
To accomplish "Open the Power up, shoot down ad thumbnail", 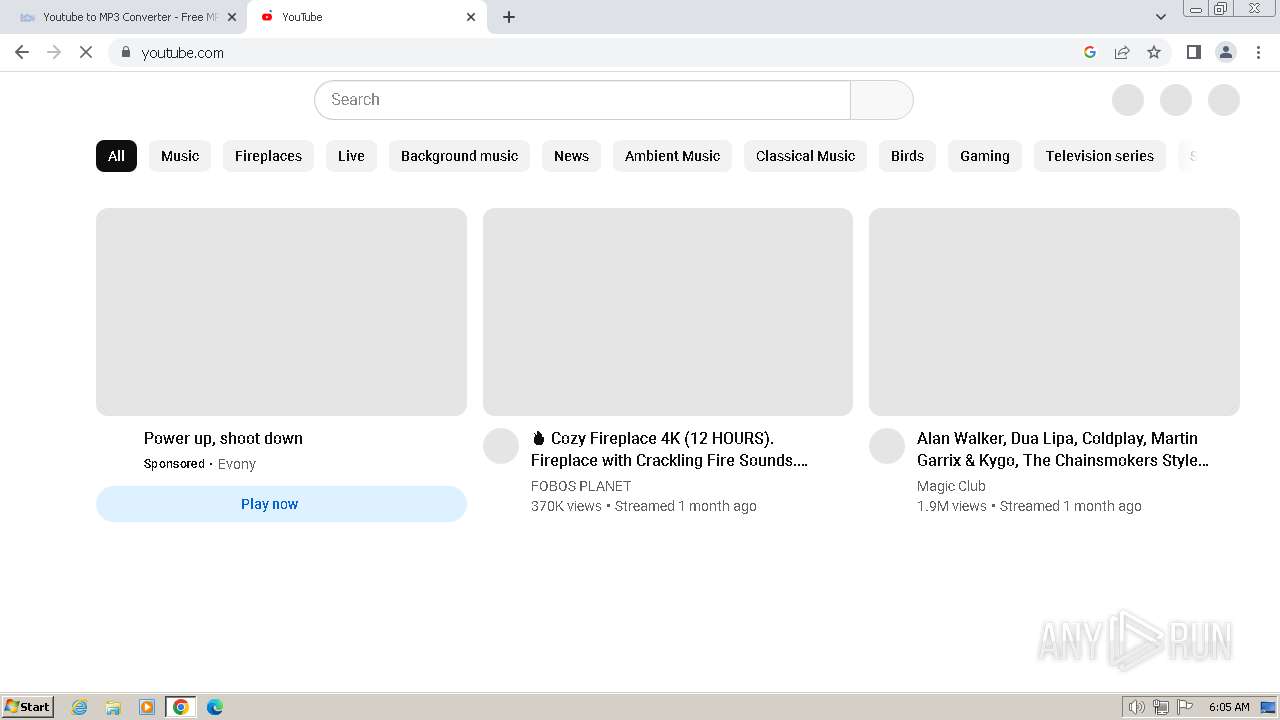I will tap(281, 312).
